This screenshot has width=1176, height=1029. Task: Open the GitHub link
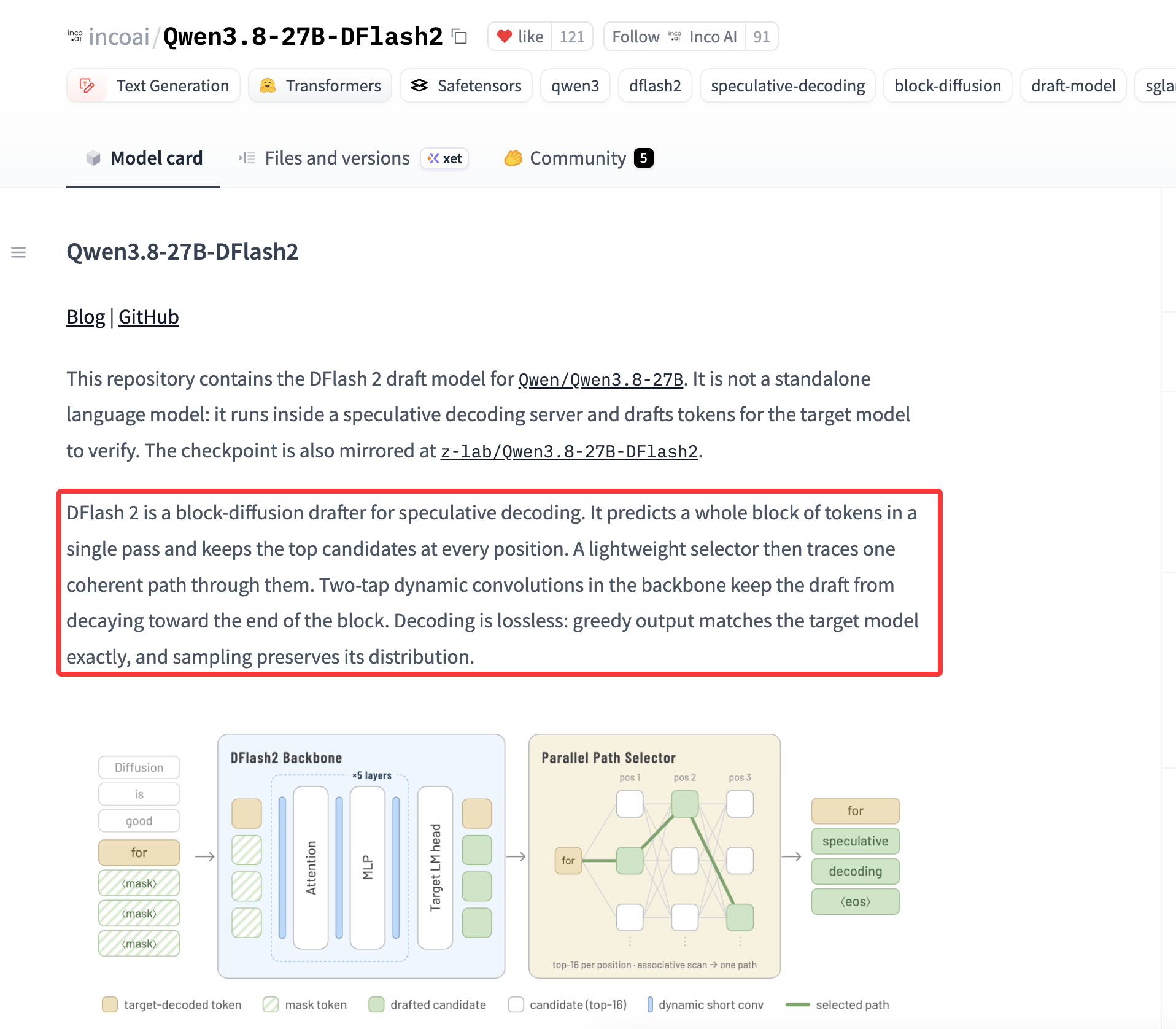pos(149,317)
